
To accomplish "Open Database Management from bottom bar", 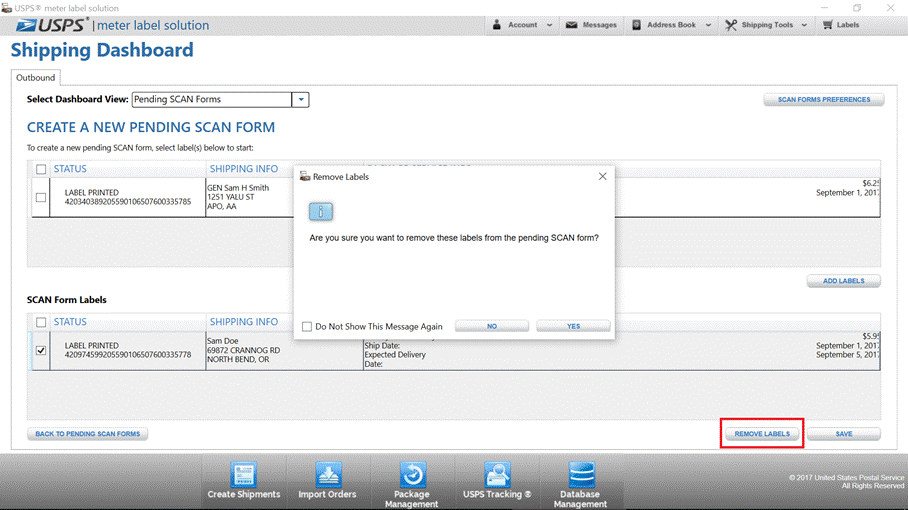I will [x=580, y=485].
